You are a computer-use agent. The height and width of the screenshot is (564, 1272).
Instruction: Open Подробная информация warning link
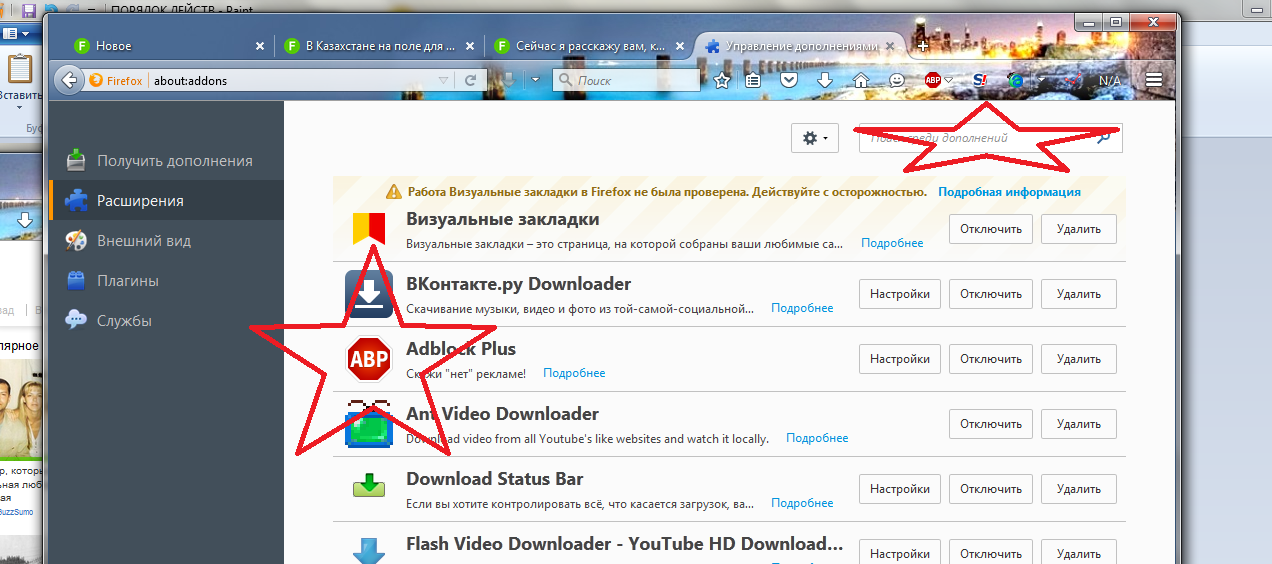(1009, 191)
